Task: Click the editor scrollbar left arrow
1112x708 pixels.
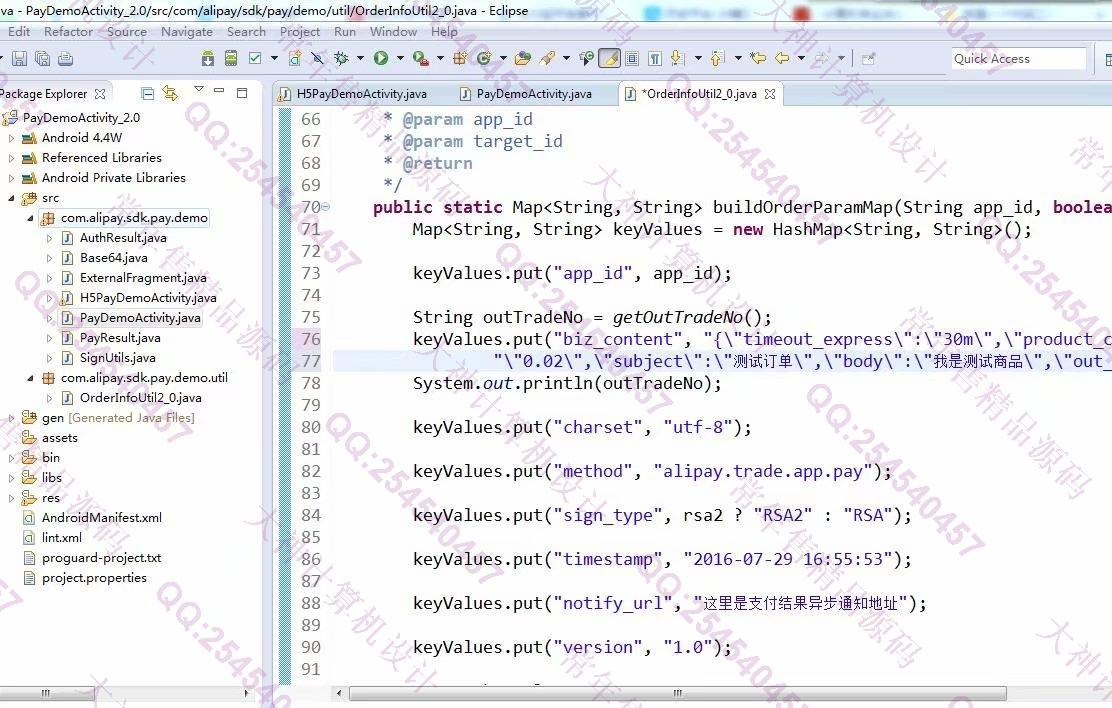Action: coord(339,693)
